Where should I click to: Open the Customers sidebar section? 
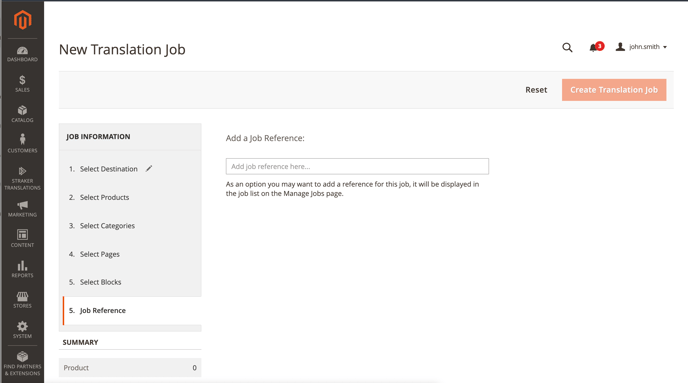pos(22,143)
